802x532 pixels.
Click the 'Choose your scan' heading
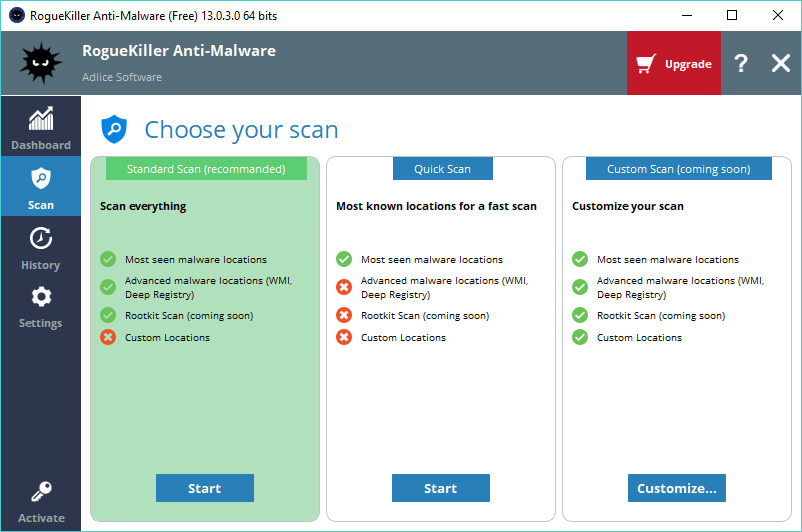(x=241, y=130)
